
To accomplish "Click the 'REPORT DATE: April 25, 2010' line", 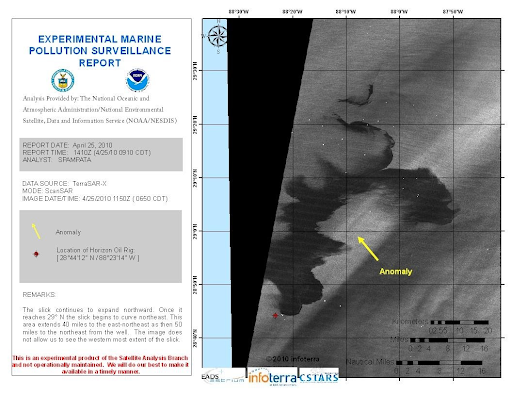I will click(67, 145).
